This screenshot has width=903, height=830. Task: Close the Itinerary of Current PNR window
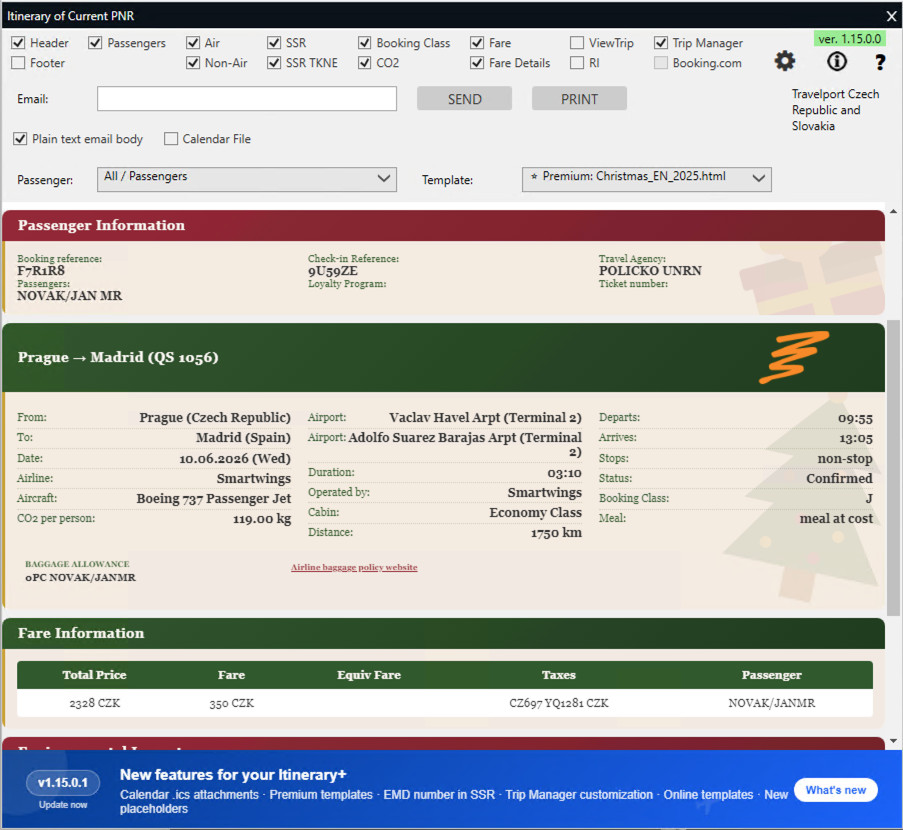[891, 15]
